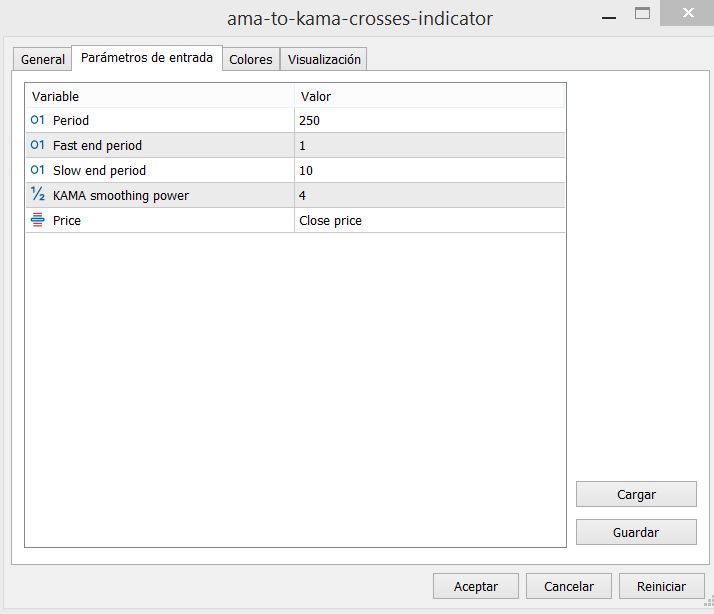Open the Close price dropdown value
The image size is (714, 614).
(x=429, y=220)
